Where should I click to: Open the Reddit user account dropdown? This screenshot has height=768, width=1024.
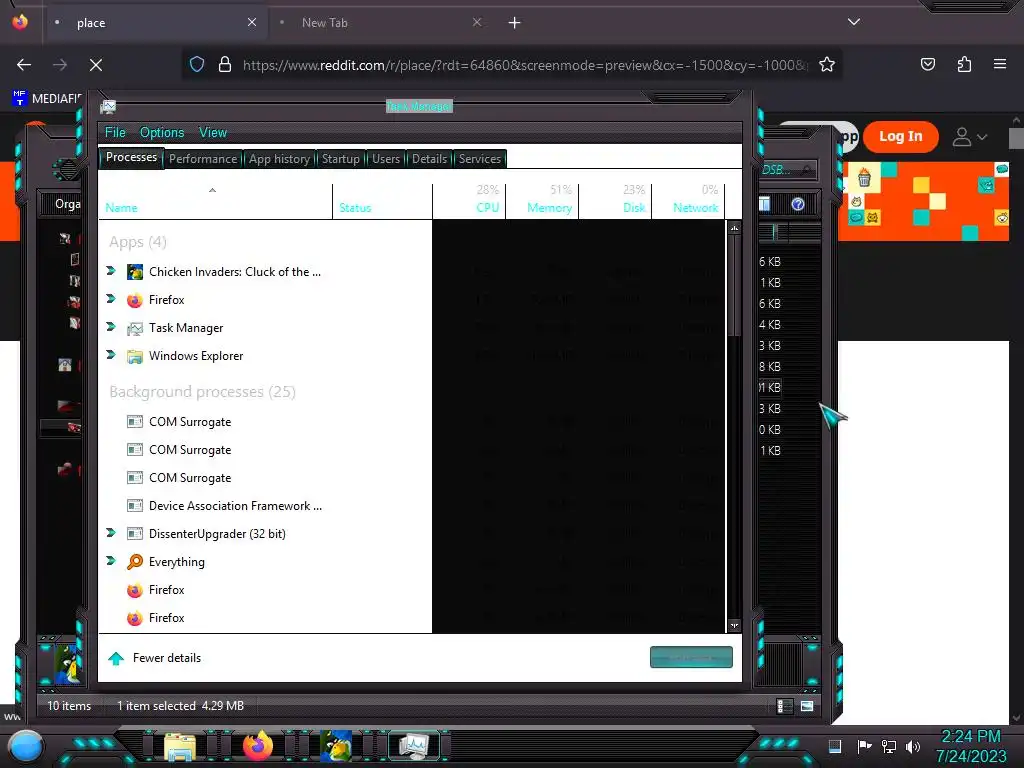click(x=969, y=137)
